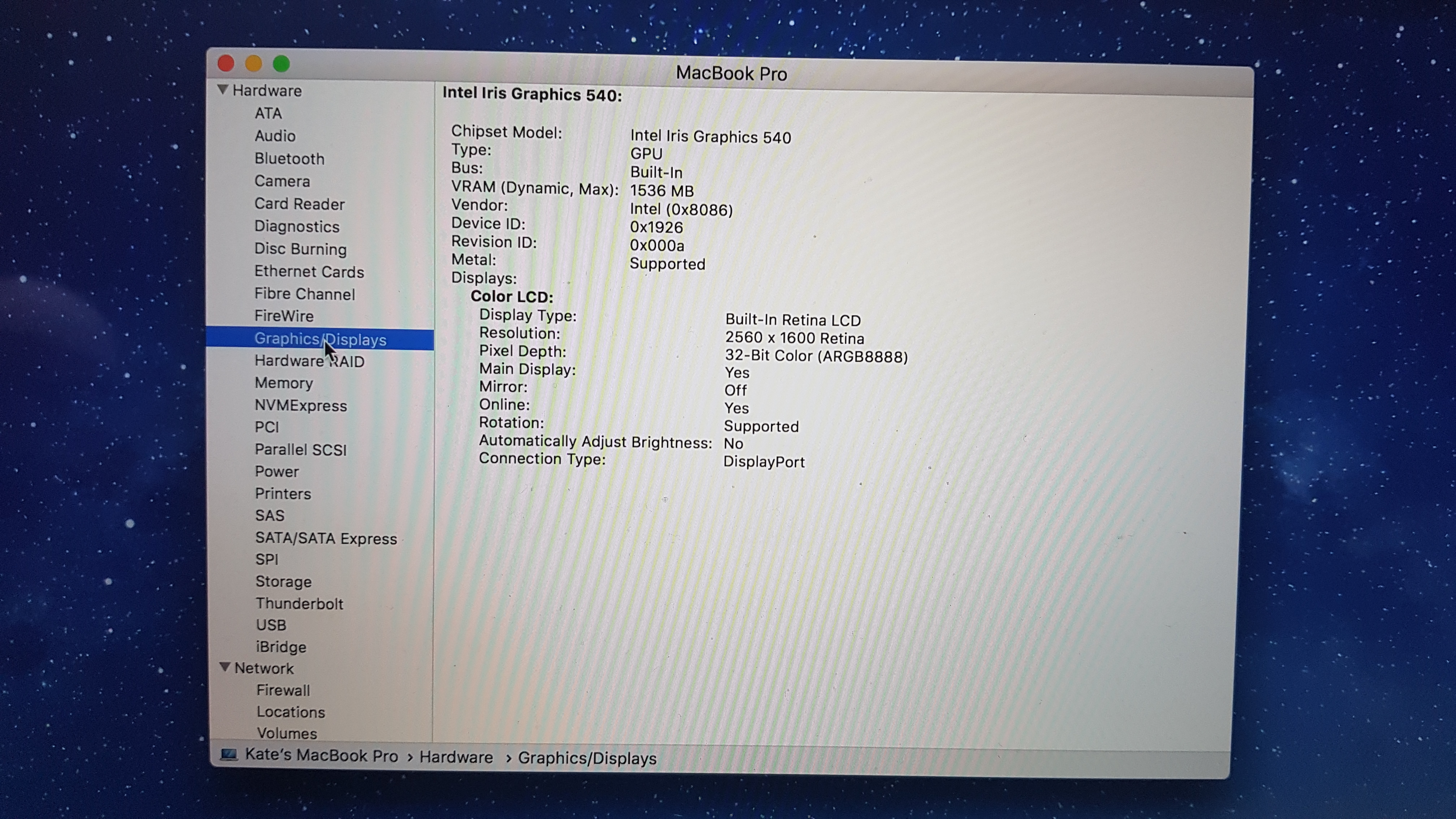This screenshot has height=819, width=1456.
Task: Select NVMExpress in the sidebar
Action: pos(300,406)
